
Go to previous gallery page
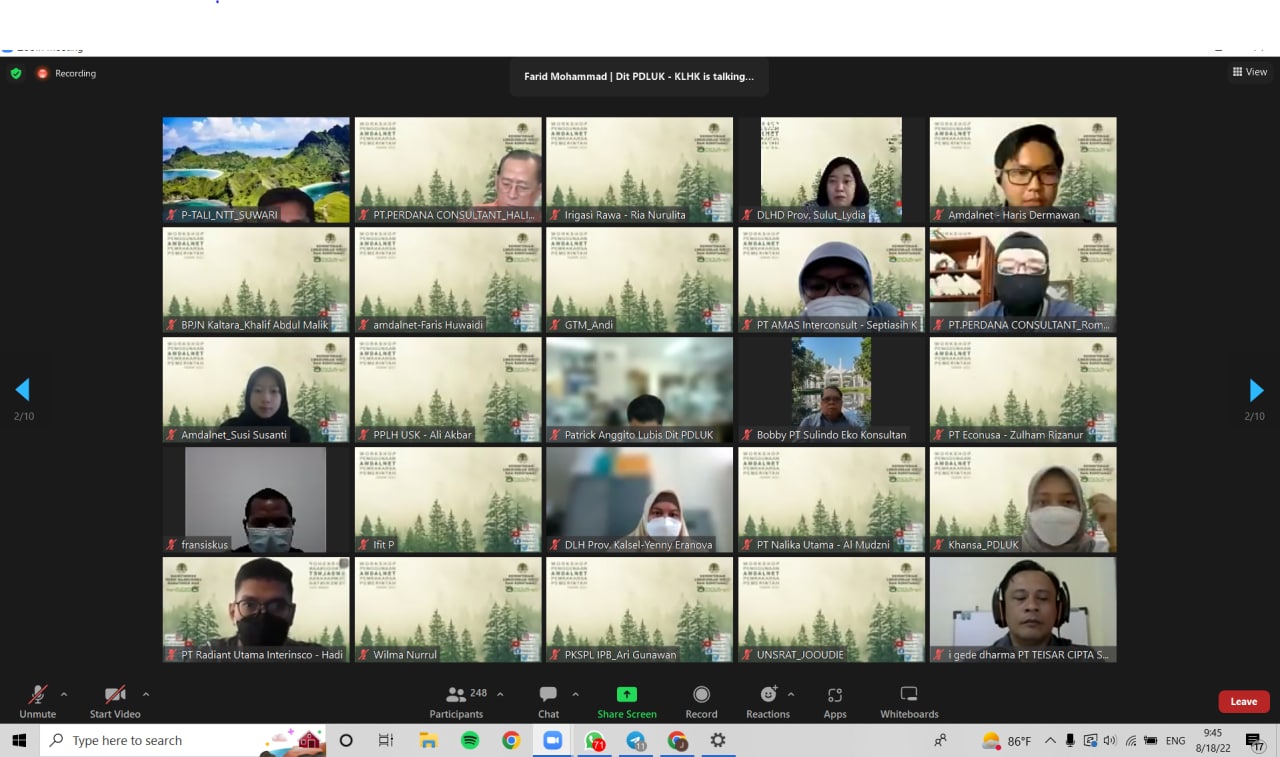point(23,390)
